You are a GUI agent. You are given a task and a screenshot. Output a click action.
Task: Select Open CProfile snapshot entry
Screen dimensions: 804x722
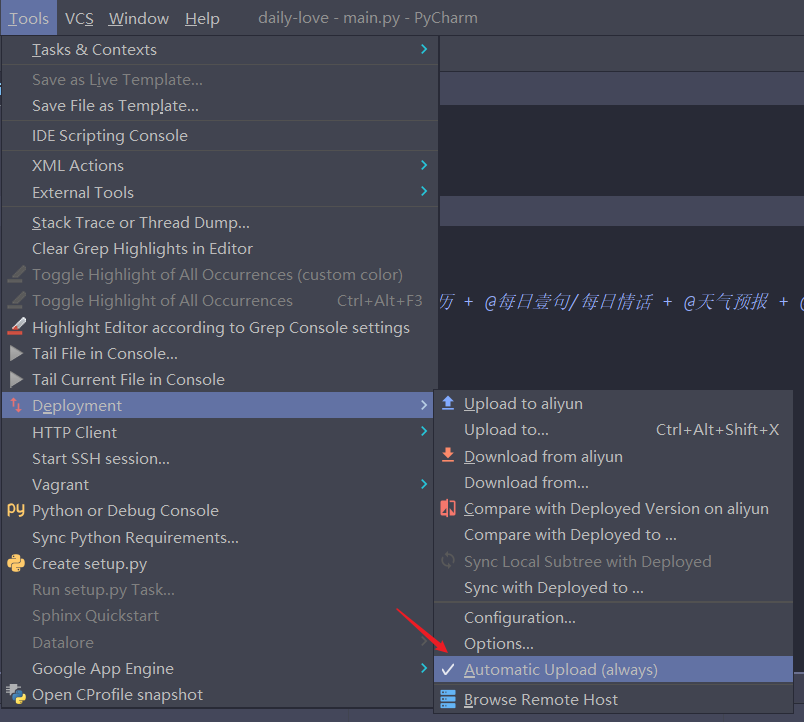[219, 694]
